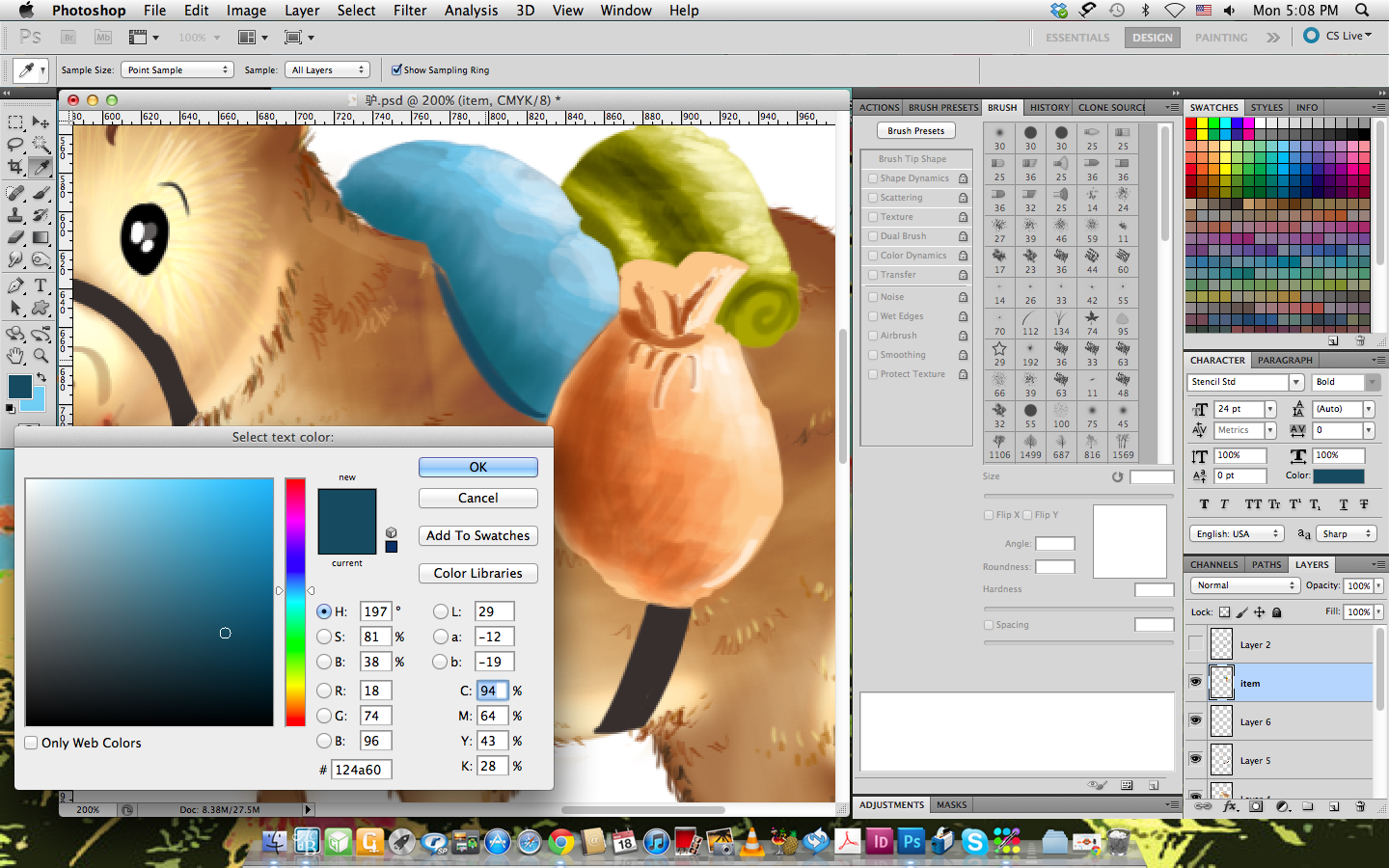This screenshot has height=868, width=1389.
Task: Select the Pen tool
Action: tap(15, 286)
